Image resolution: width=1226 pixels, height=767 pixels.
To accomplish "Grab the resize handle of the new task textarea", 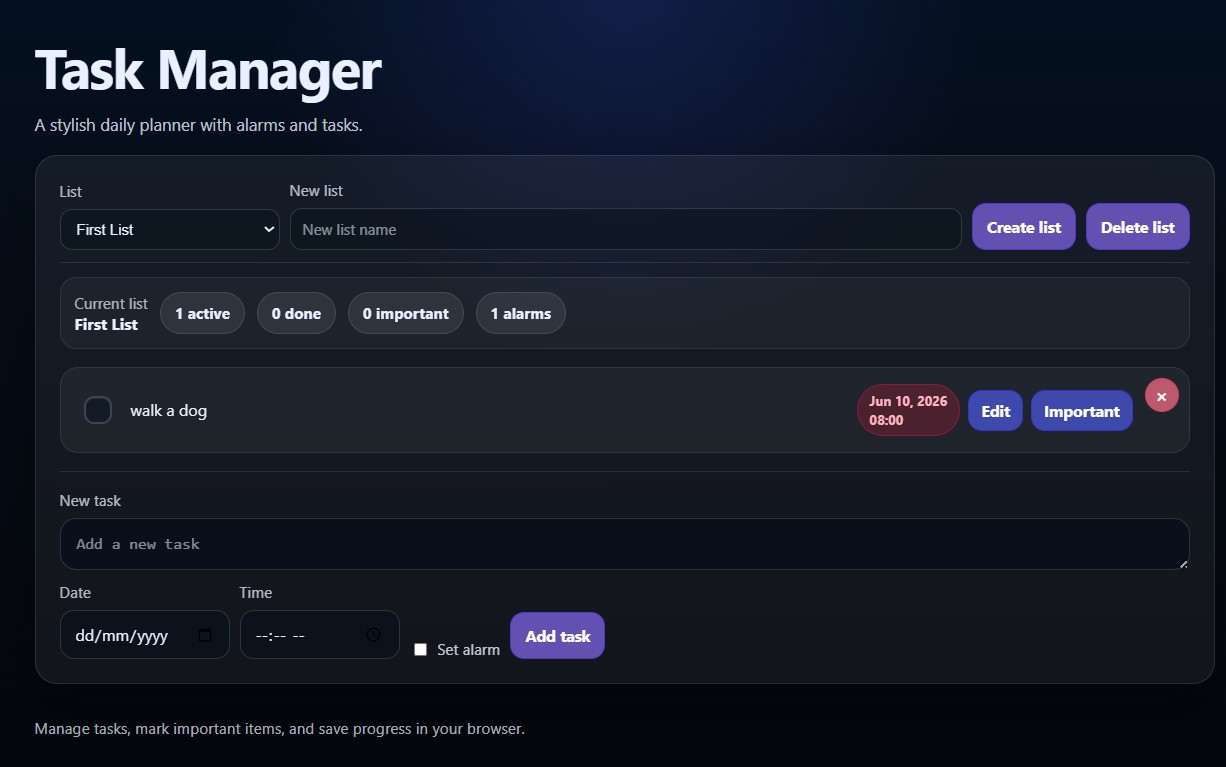I will (1183, 564).
